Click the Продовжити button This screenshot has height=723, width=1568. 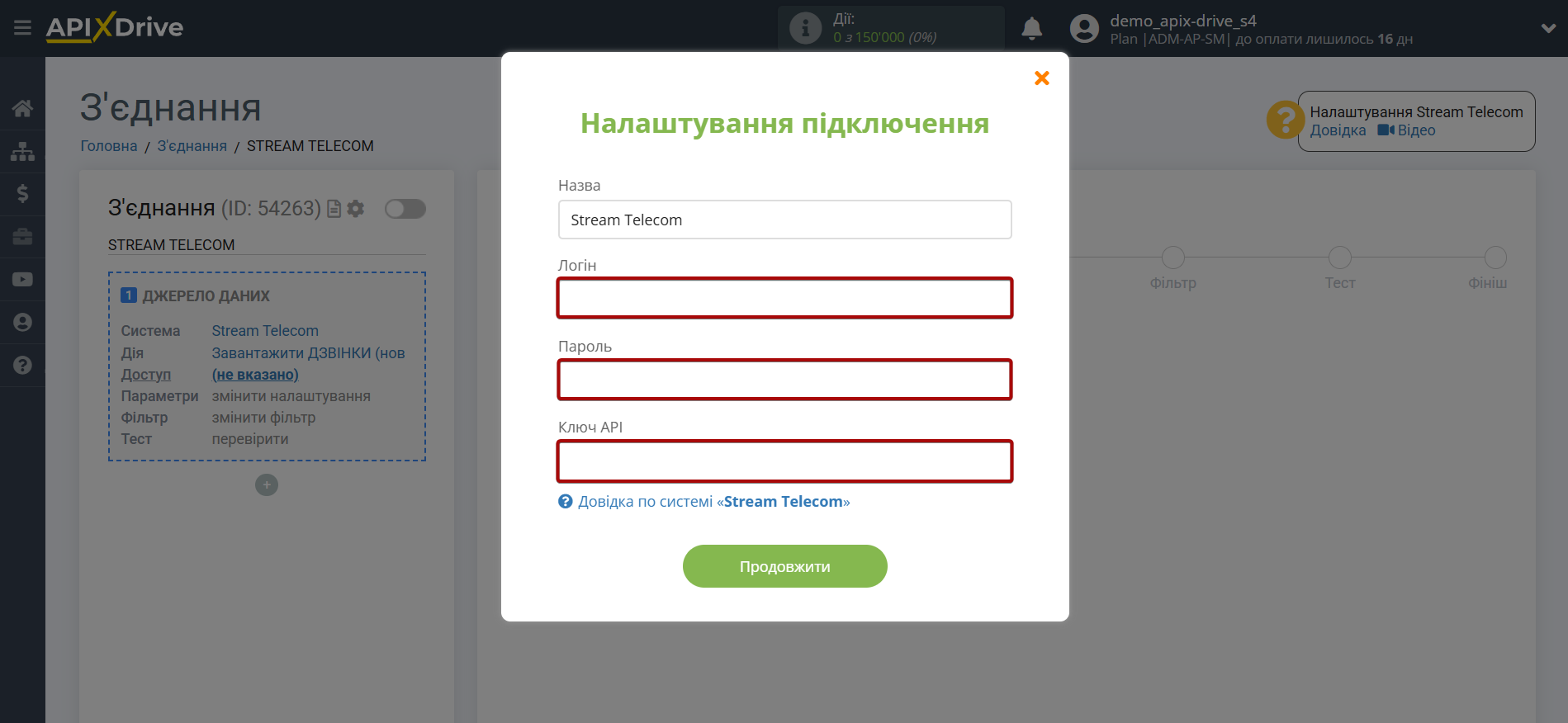click(x=784, y=566)
